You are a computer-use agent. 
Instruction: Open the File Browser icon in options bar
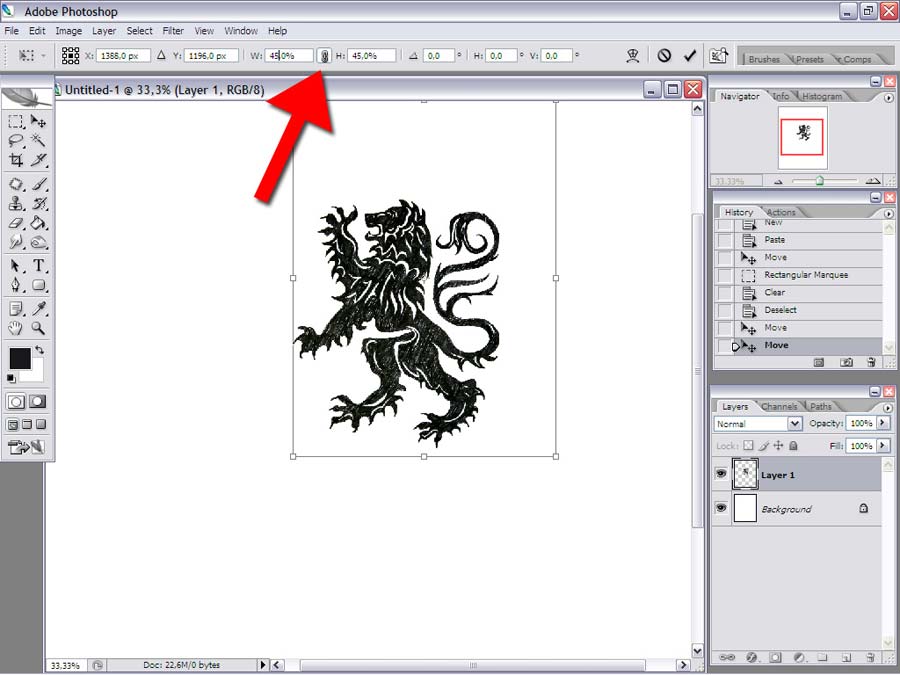click(x=719, y=56)
